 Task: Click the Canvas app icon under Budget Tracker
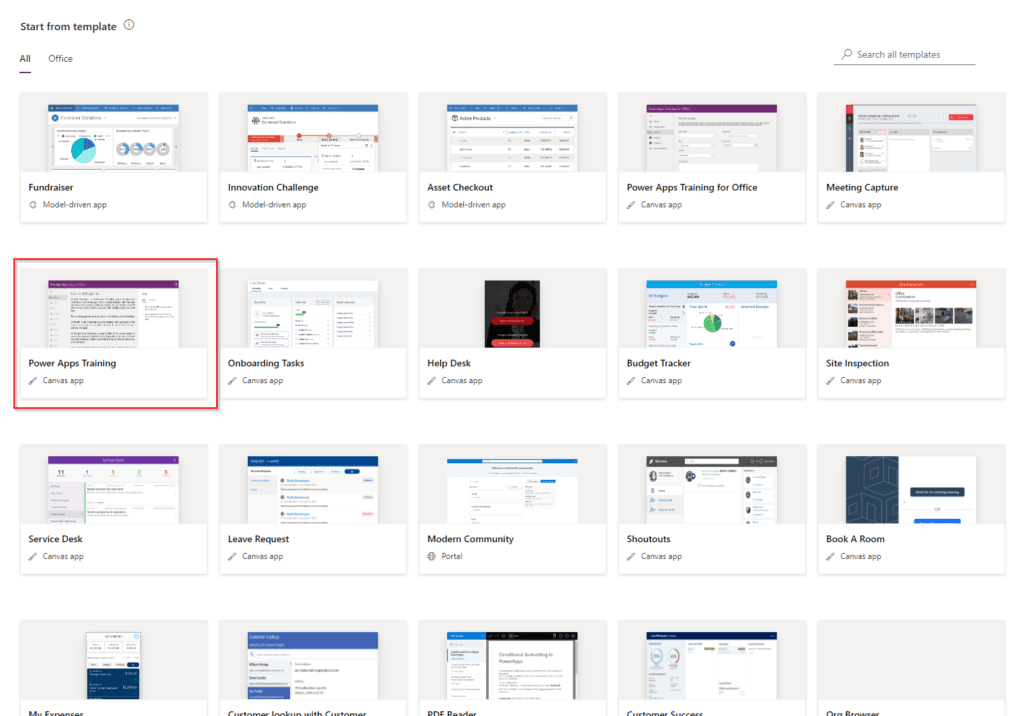click(630, 380)
